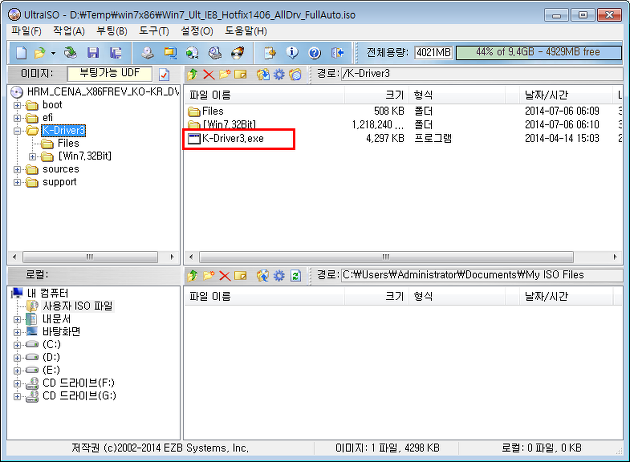Image resolution: width=630 pixels, height=462 pixels.
Task: Expand CD 드라이브(F:) in the local tree
Action: point(17,384)
